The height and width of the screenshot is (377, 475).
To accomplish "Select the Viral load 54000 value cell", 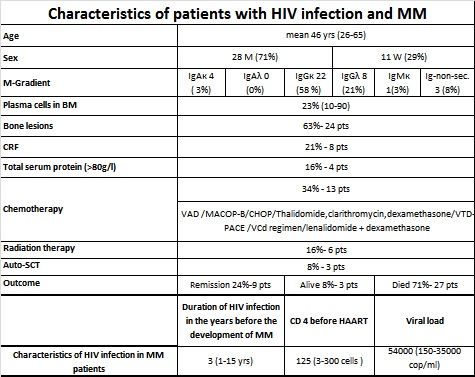I will click(x=425, y=361).
